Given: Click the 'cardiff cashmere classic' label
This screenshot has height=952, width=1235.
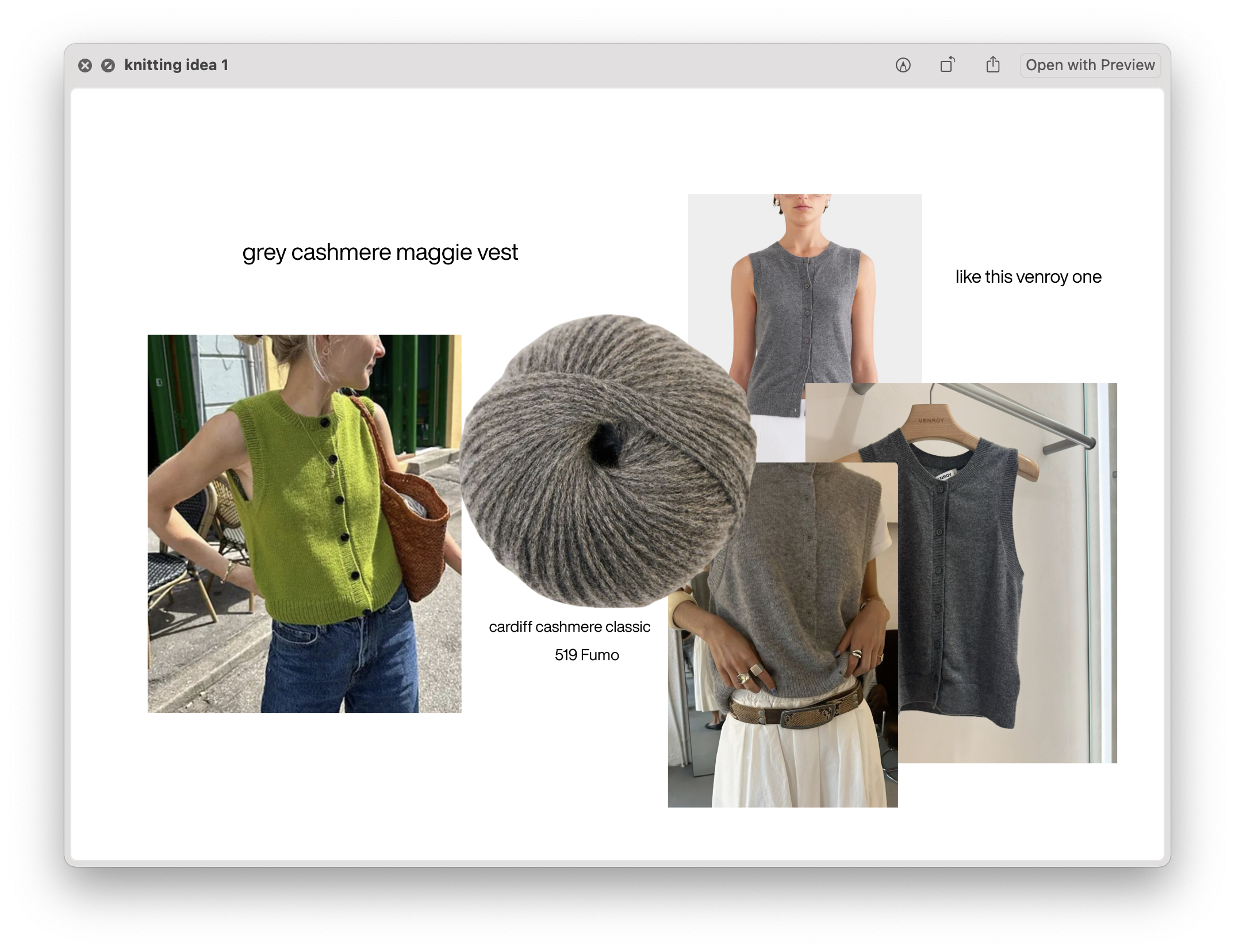Looking at the screenshot, I should tap(569, 627).
